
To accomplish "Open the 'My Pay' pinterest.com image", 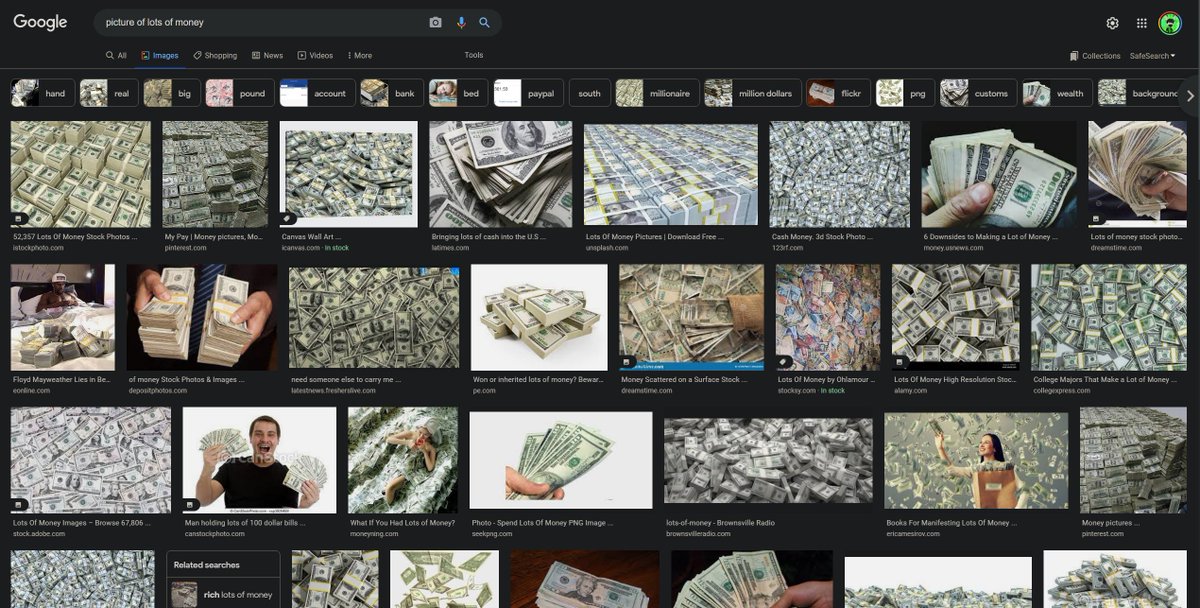I will click(x=215, y=174).
